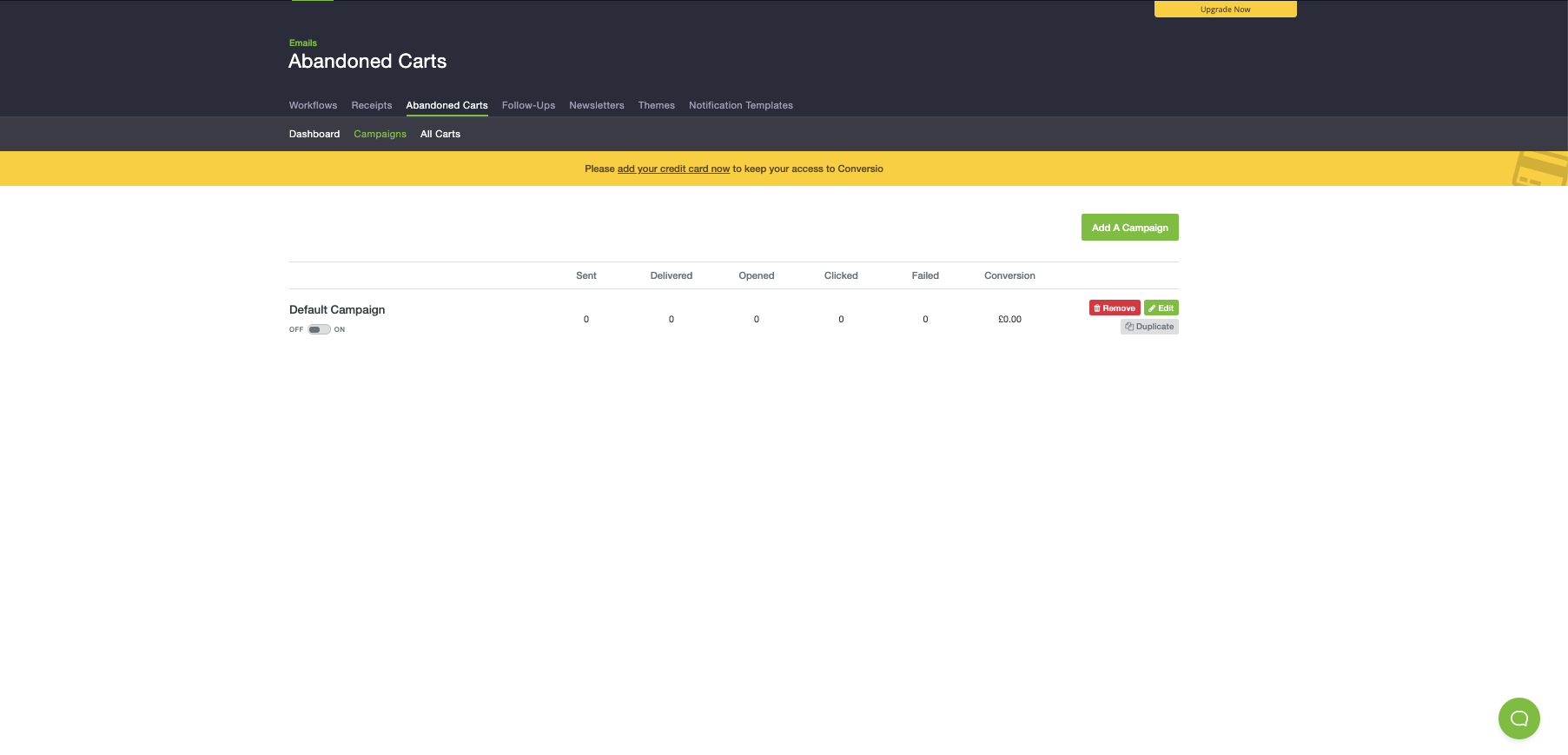The height and width of the screenshot is (755, 1568).
Task: Go to the Follow-Ups tab
Action: pos(528,105)
